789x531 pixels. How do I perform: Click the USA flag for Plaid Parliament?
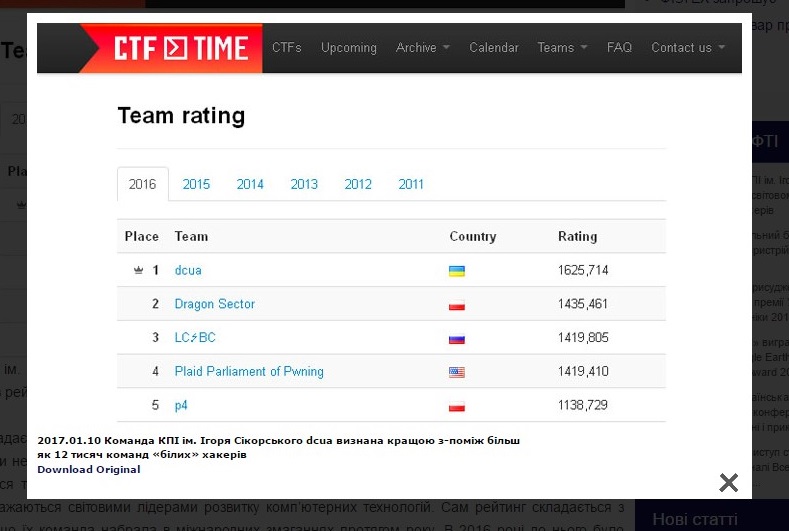point(457,372)
